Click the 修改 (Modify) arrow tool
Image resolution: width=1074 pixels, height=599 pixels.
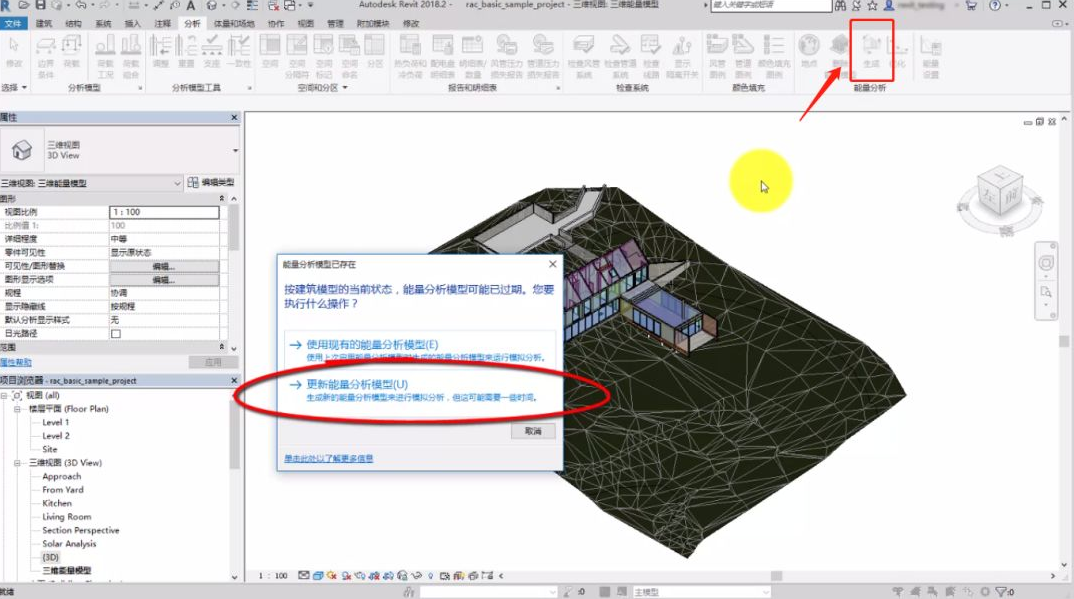point(14,51)
